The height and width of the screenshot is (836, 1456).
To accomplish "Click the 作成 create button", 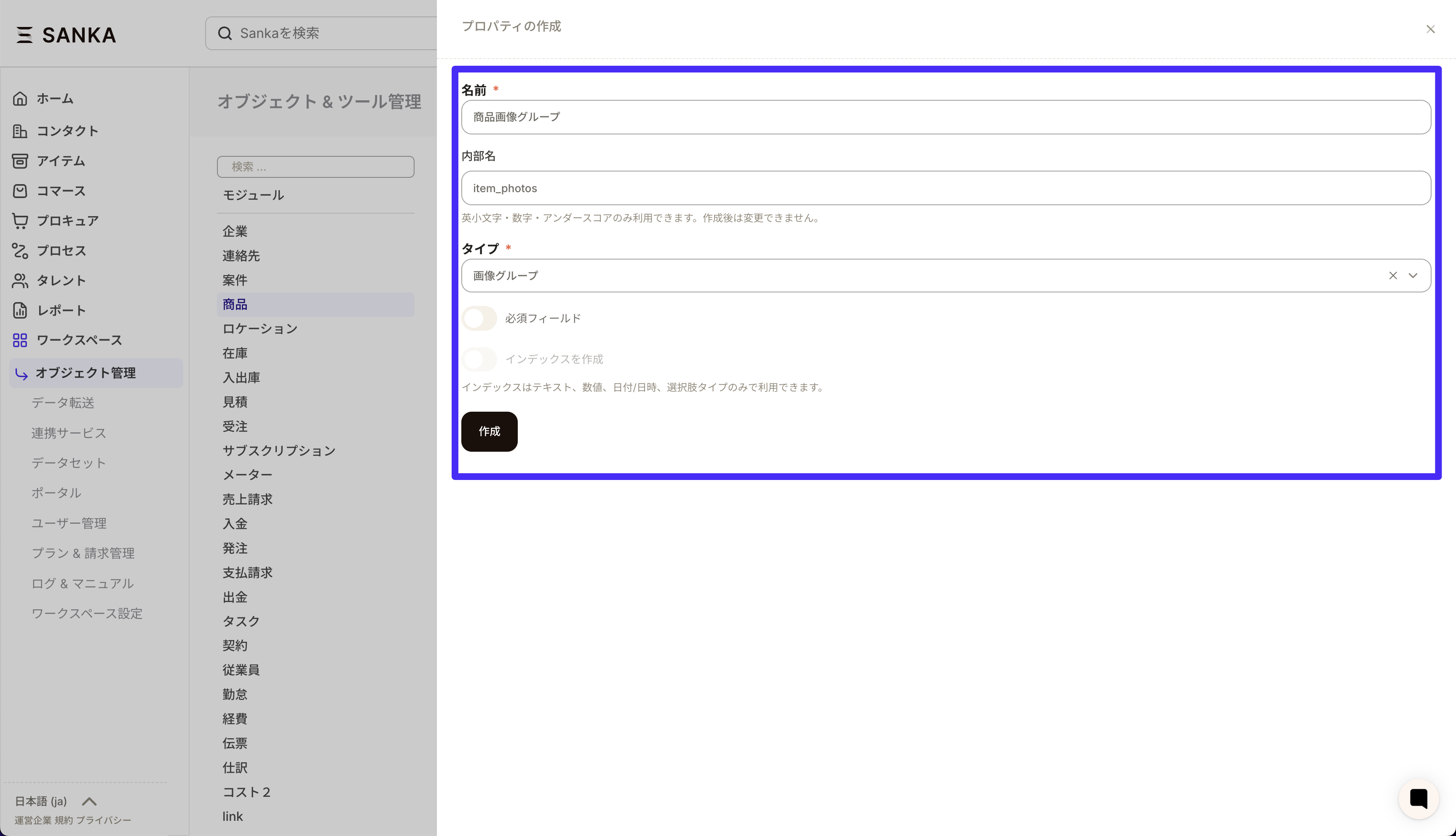I will (x=489, y=432).
